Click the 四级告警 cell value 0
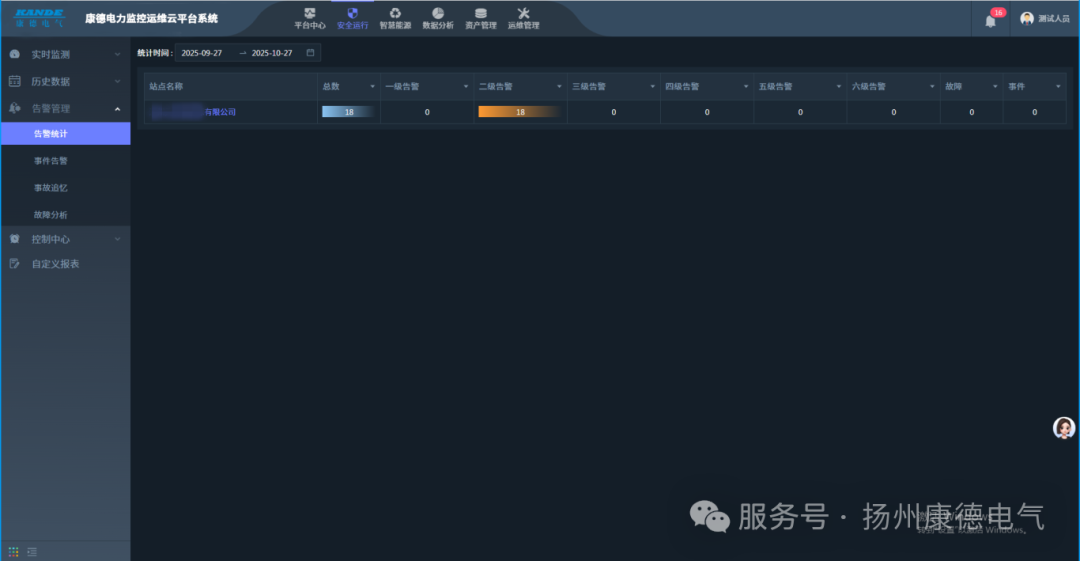The image size is (1080, 561). coord(707,112)
